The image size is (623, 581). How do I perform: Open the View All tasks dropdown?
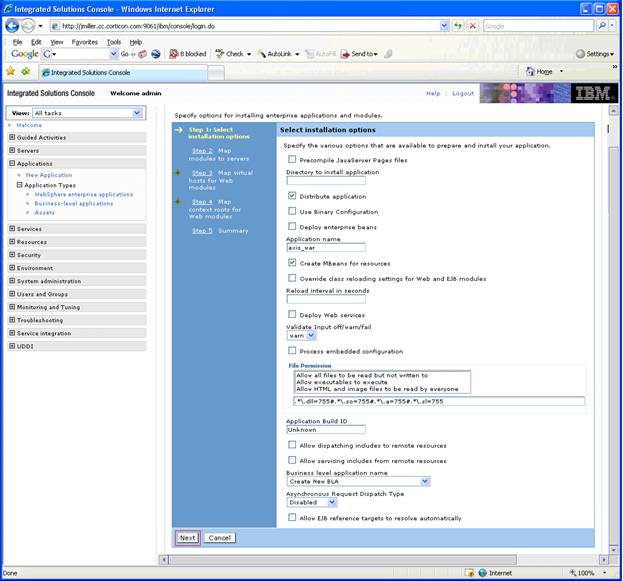coord(88,113)
